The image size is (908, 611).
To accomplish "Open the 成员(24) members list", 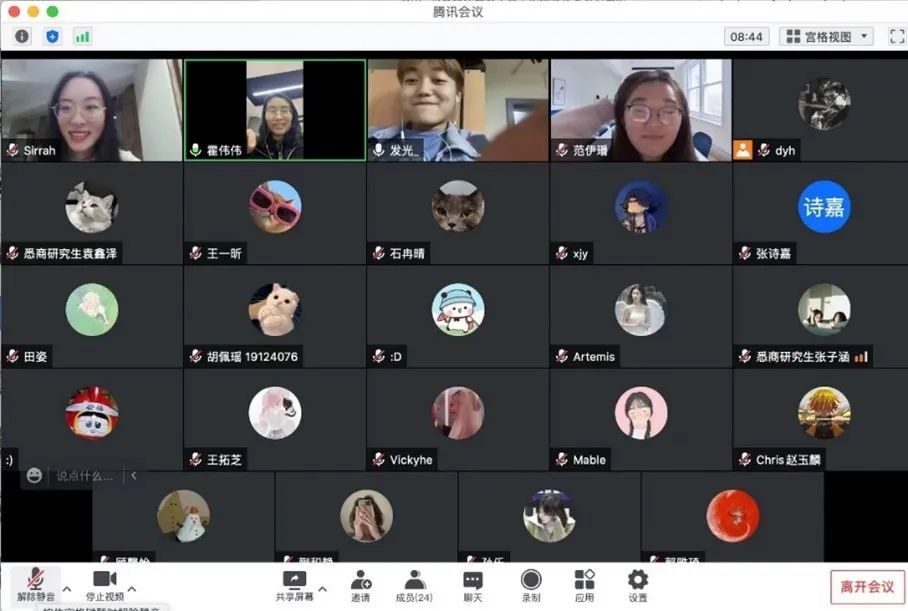I will [414, 584].
